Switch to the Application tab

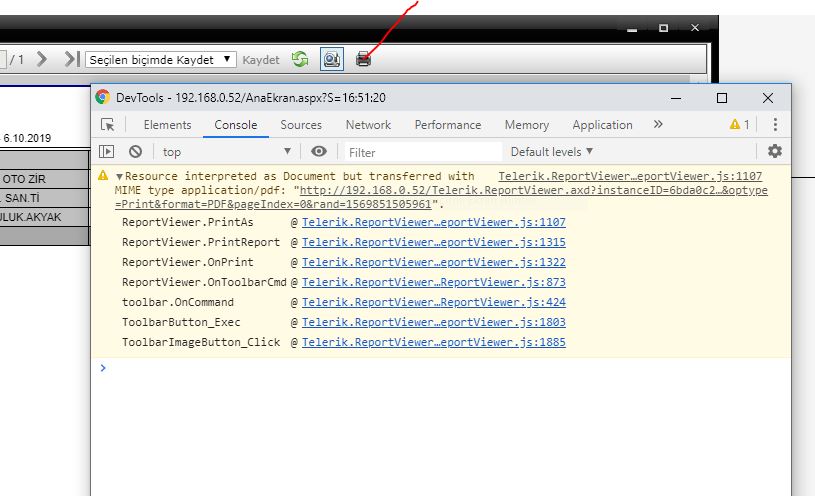tap(602, 125)
